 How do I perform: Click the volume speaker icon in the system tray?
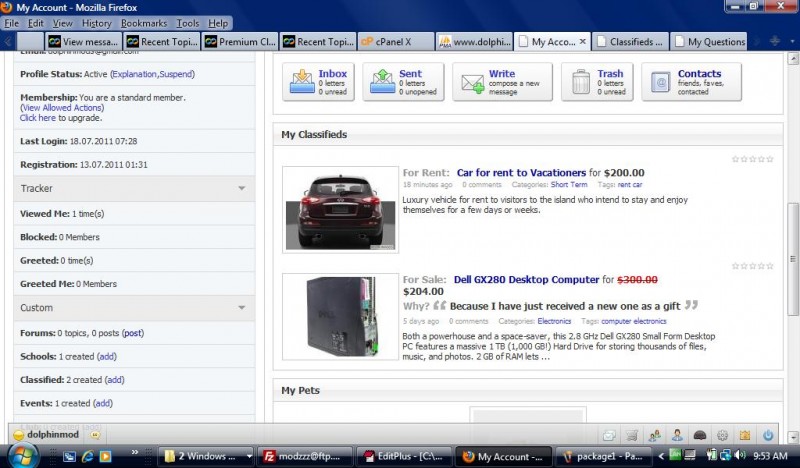(x=740, y=455)
